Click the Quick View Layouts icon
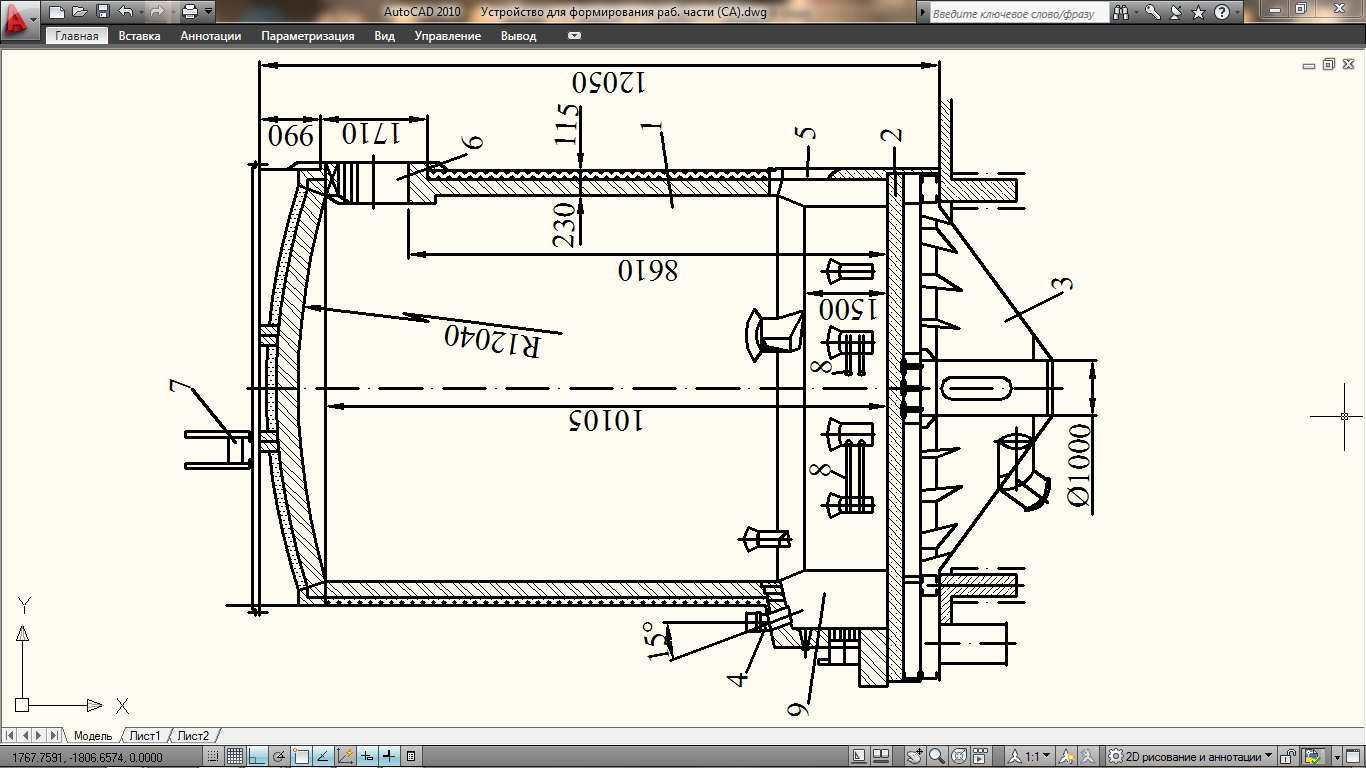 [x=859, y=756]
